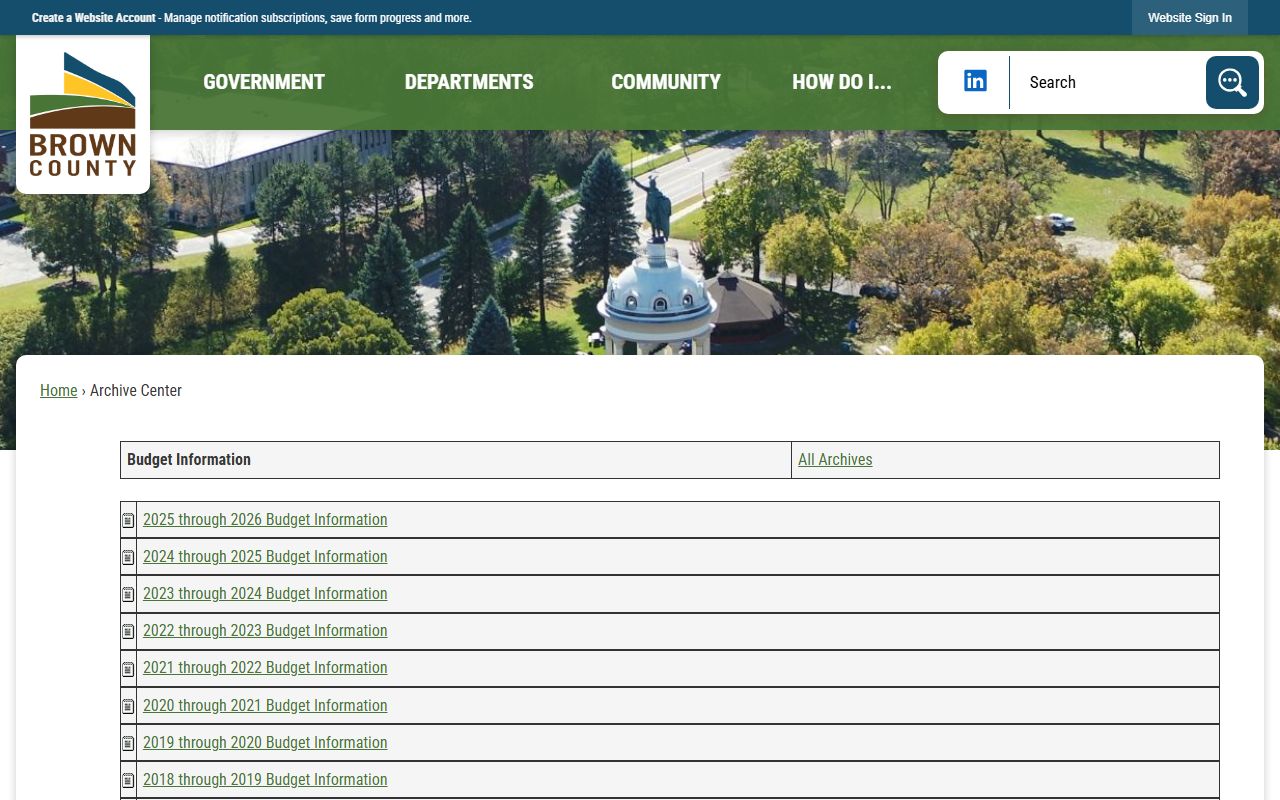
Task: Open 2020 through 2021 Budget Information
Action: pos(265,705)
